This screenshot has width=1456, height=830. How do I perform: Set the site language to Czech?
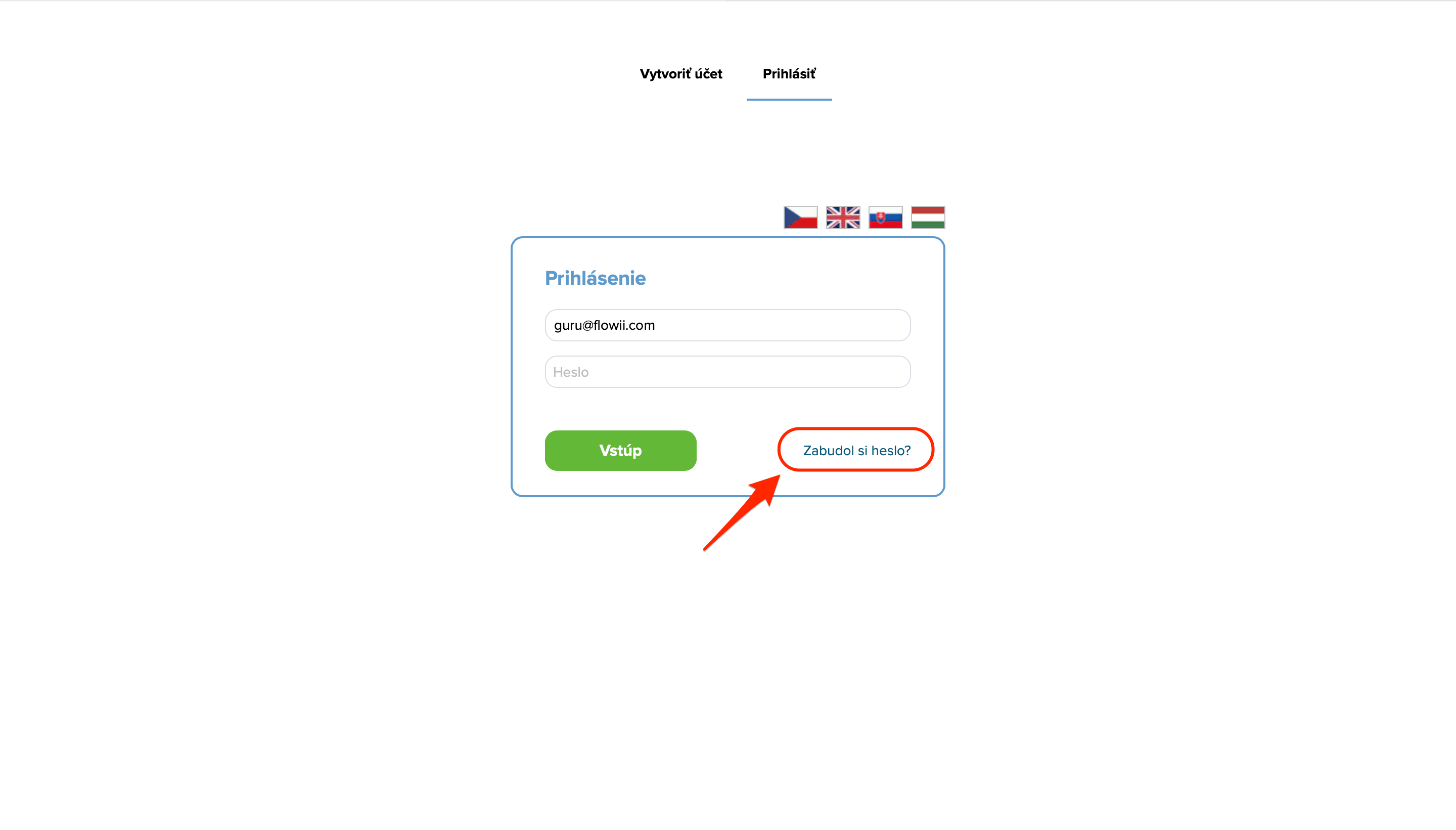click(x=800, y=217)
